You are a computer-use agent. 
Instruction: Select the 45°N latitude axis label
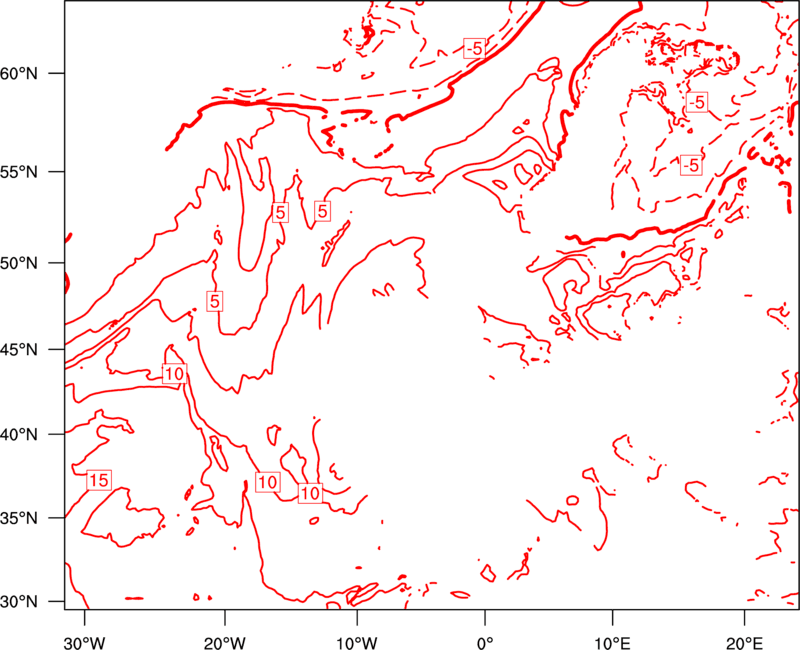click(19, 350)
